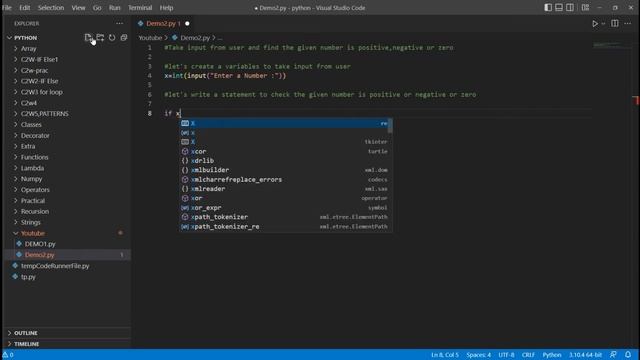Open Explorer views and more actions menu
This screenshot has width=640, height=360.
coord(119,24)
